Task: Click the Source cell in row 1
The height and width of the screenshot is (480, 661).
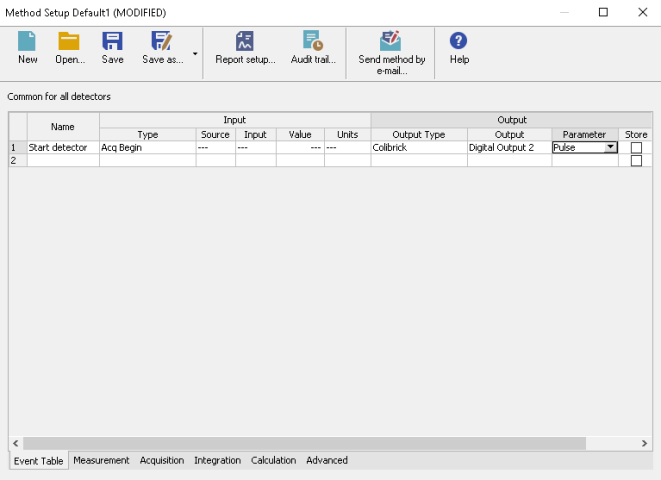Action: click(215, 147)
